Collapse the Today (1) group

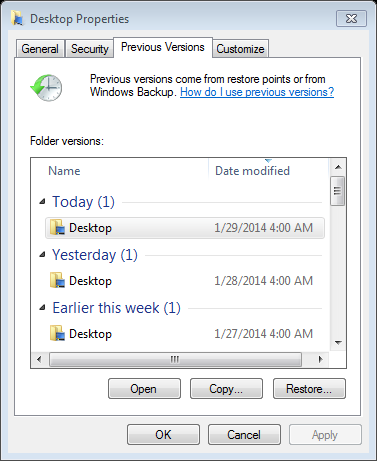42,201
